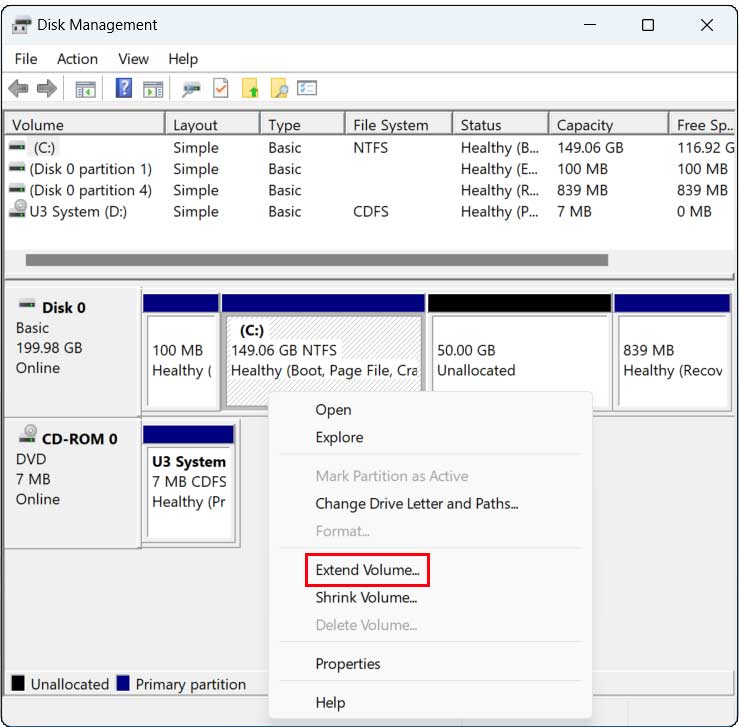Select the 50.00 GB Unallocated block
The height and width of the screenshot is (727, 739).
click(x=519, y=351)
